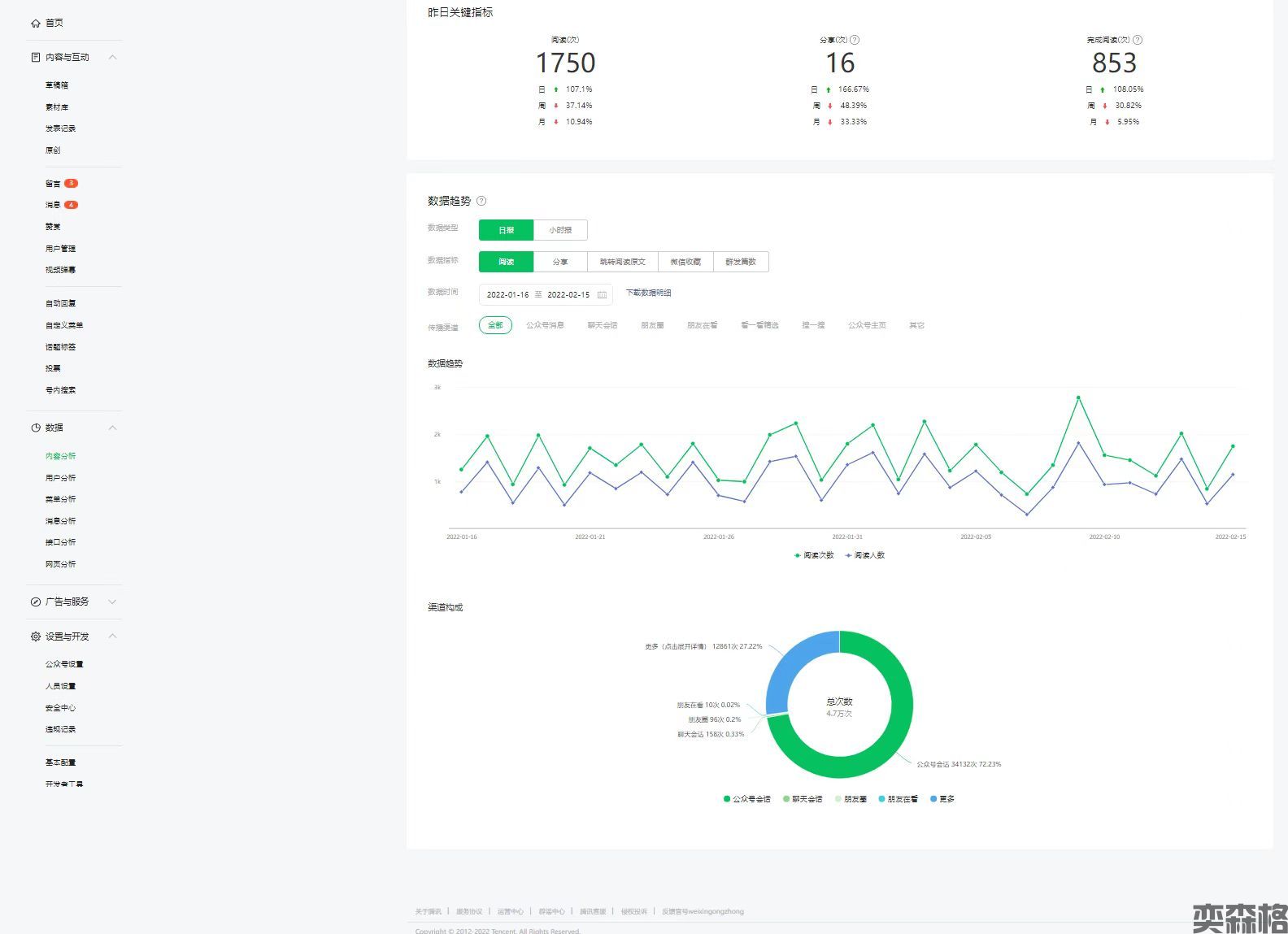Click the help icon beside 分享(次)
Screen dimensions: 1288x934
click(x=855, y=40)
